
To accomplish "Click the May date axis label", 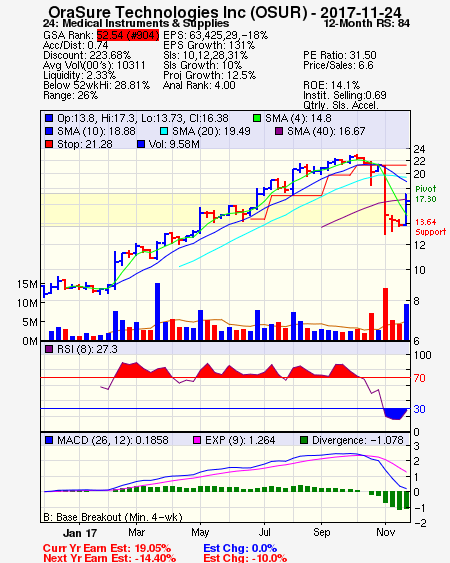I will (200, 532).
